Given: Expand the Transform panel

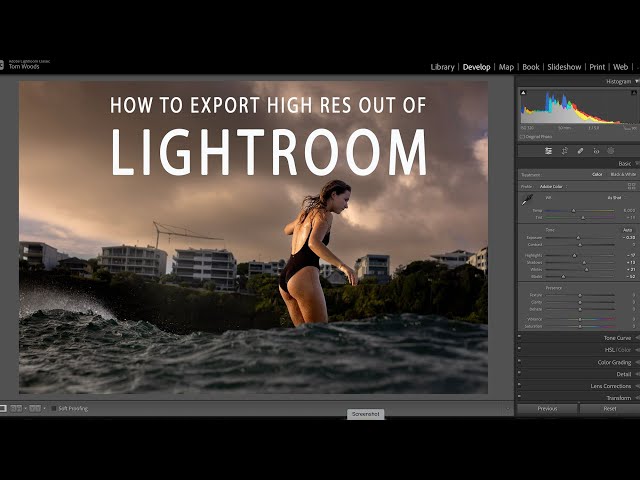Looking at the screenshot, I should point(638,398).
